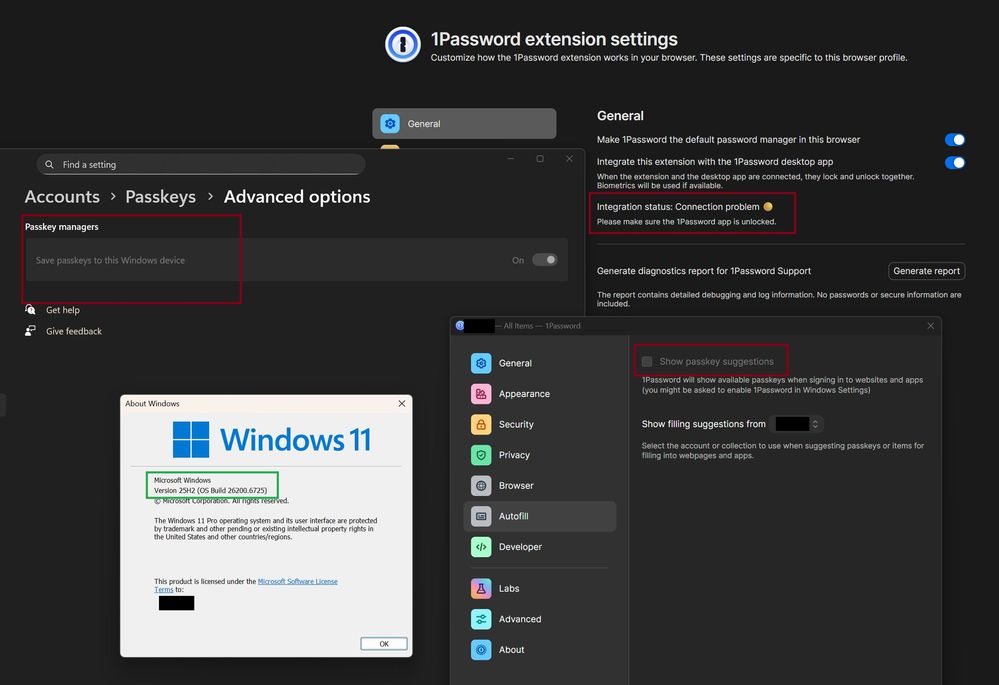
Task: Open Microsoft Software License Terms link
Action: (297, 581)
